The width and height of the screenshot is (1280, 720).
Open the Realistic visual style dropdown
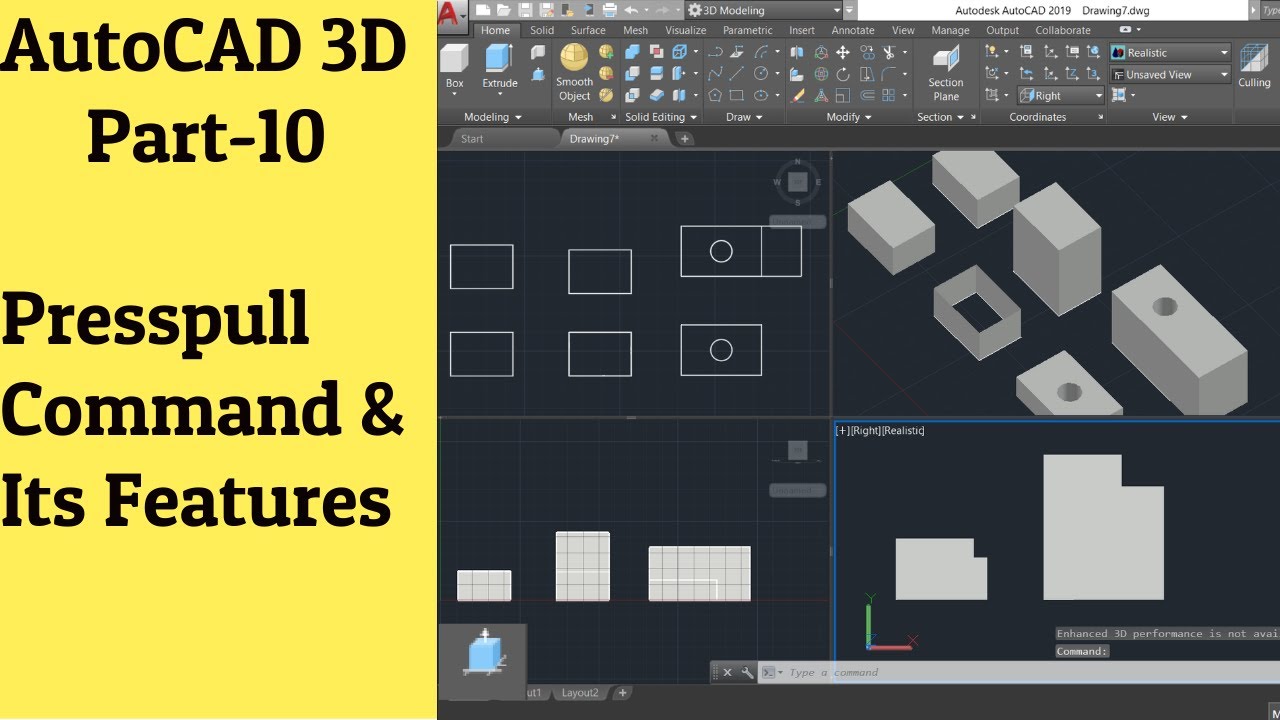click(x=1170, y=53)
